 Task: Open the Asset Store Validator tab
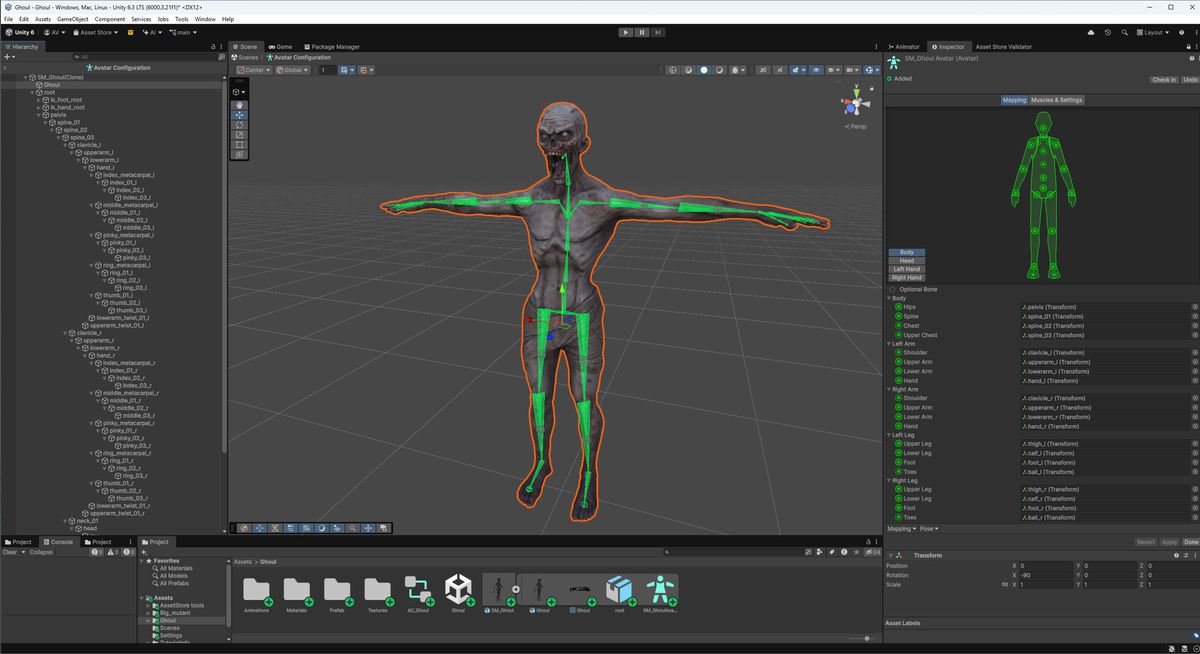click(1003, 47)
